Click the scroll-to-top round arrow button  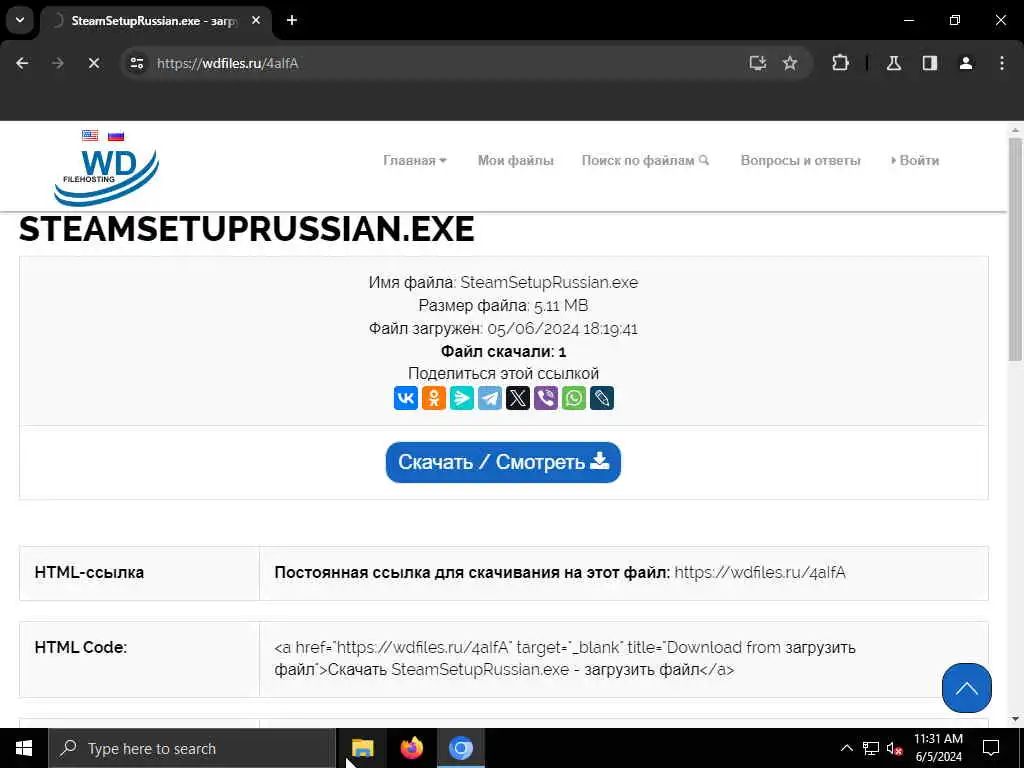(967, 688)
